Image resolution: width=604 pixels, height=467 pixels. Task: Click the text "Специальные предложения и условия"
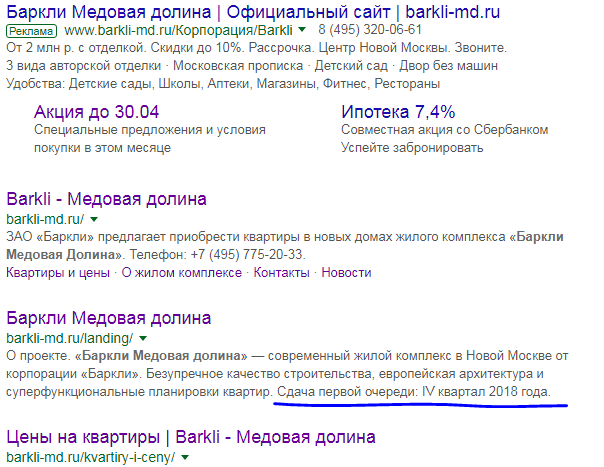pos(150,130)
